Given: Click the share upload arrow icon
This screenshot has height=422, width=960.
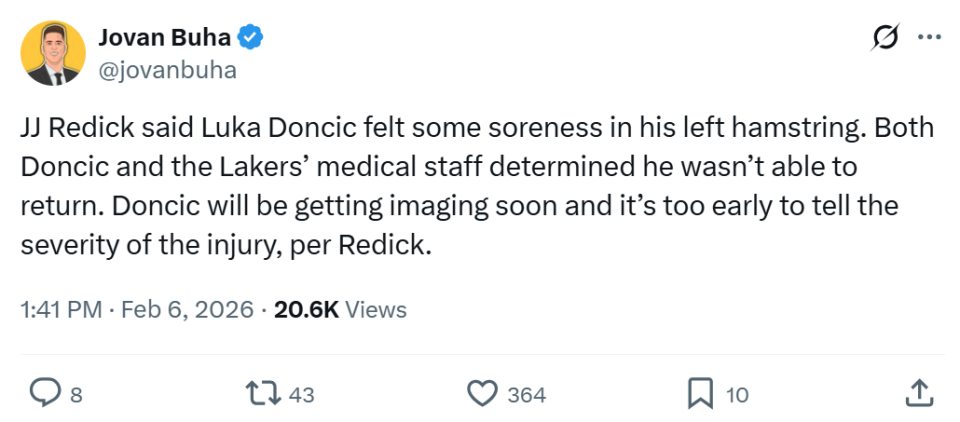Looking at the screenshot, I should point(918,394).
